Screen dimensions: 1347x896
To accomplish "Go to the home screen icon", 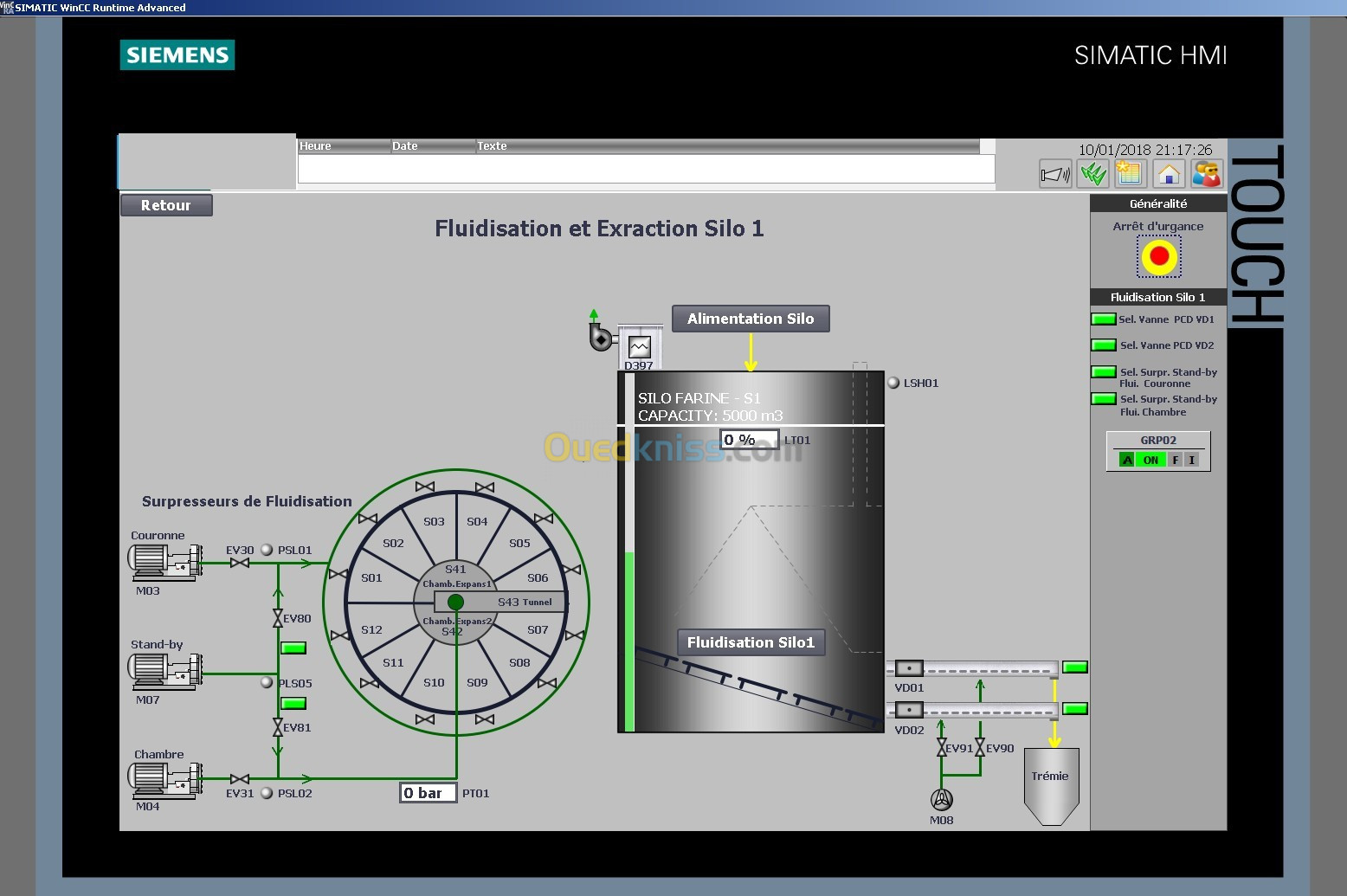I will point(1169,174).
